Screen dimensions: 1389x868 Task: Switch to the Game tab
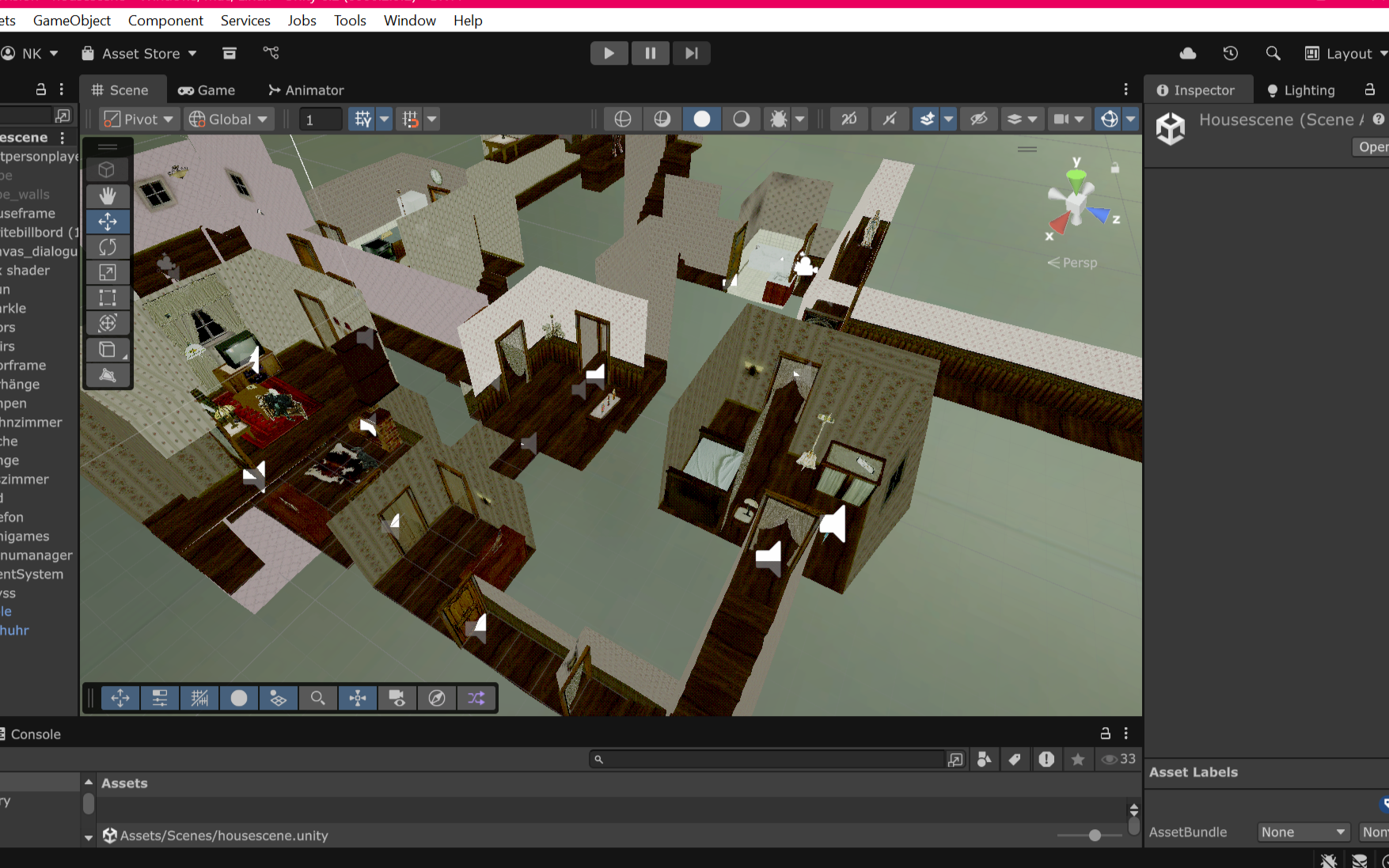tap(207, 90)
